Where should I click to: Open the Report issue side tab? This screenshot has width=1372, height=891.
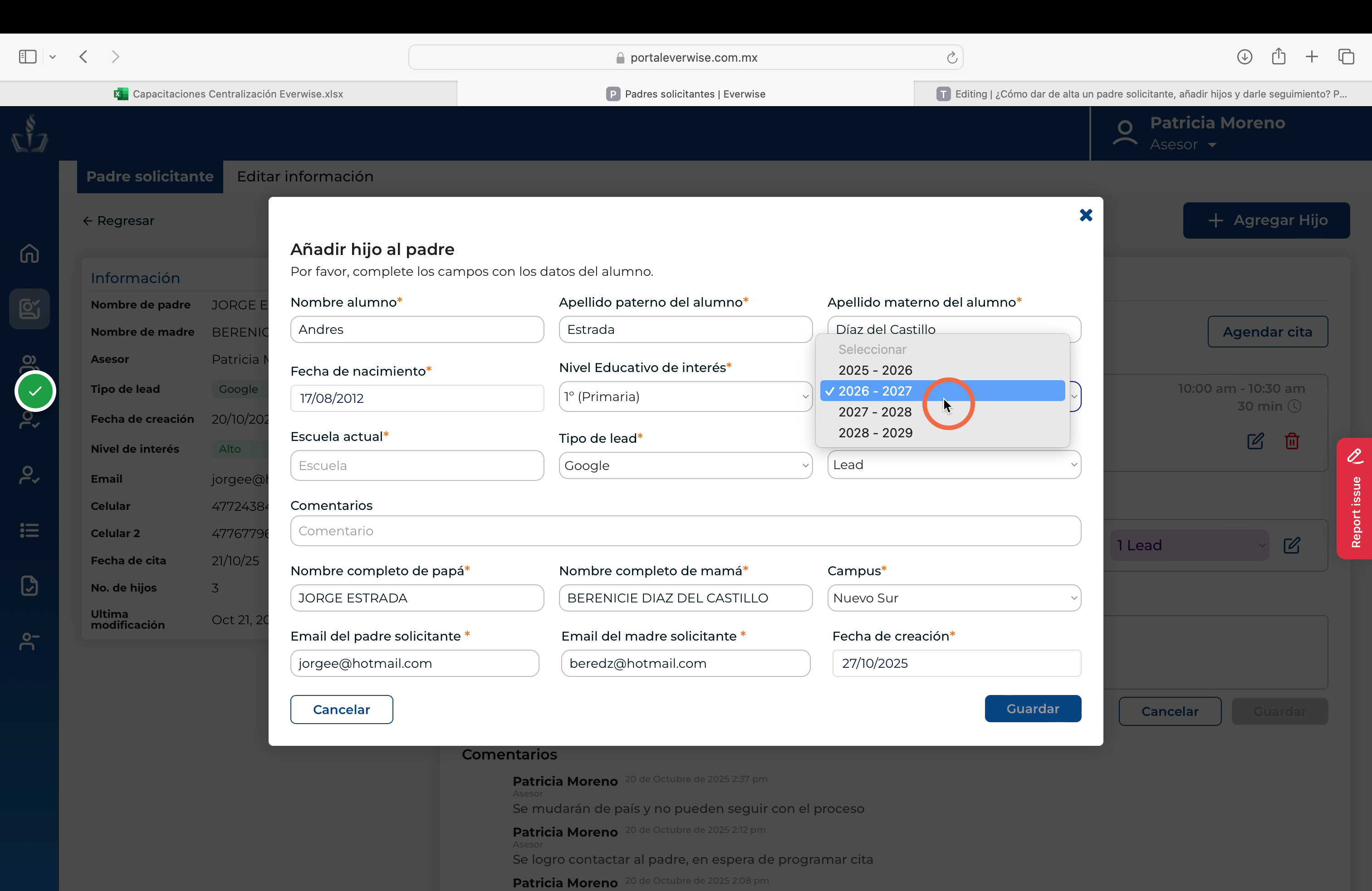(x=1354, y=499)
